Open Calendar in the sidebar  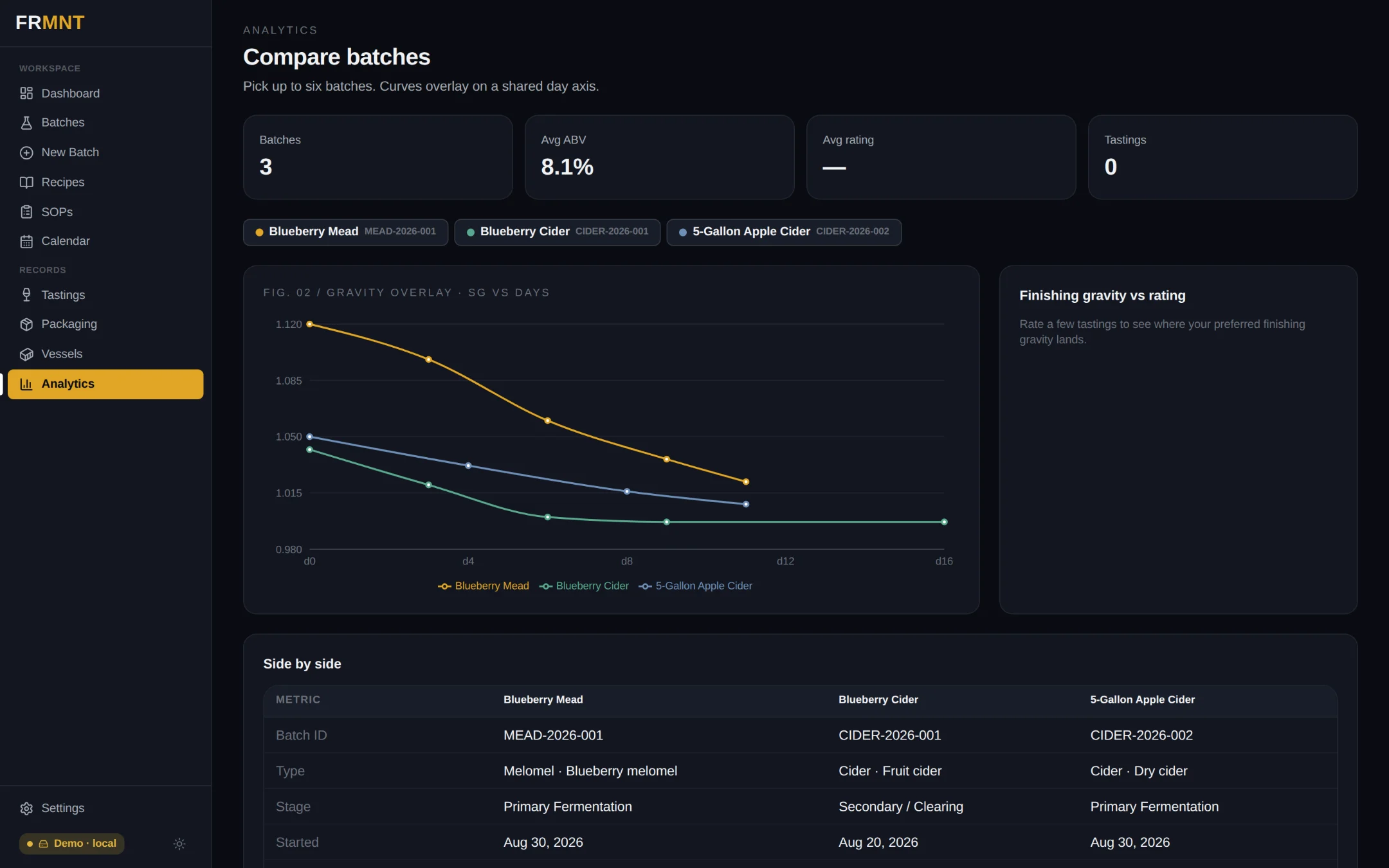(x=105, y=241)
